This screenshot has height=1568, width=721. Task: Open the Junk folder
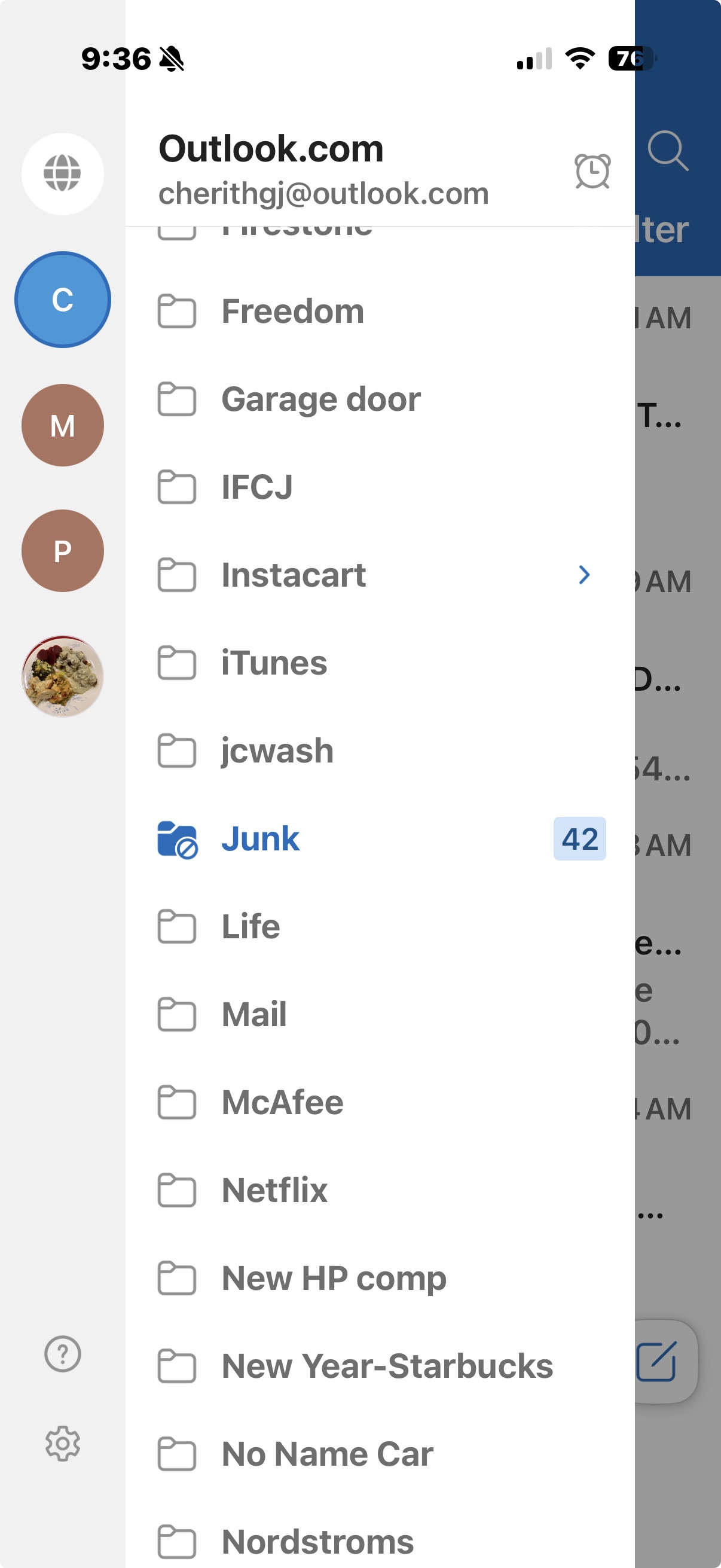coord(380,839)
